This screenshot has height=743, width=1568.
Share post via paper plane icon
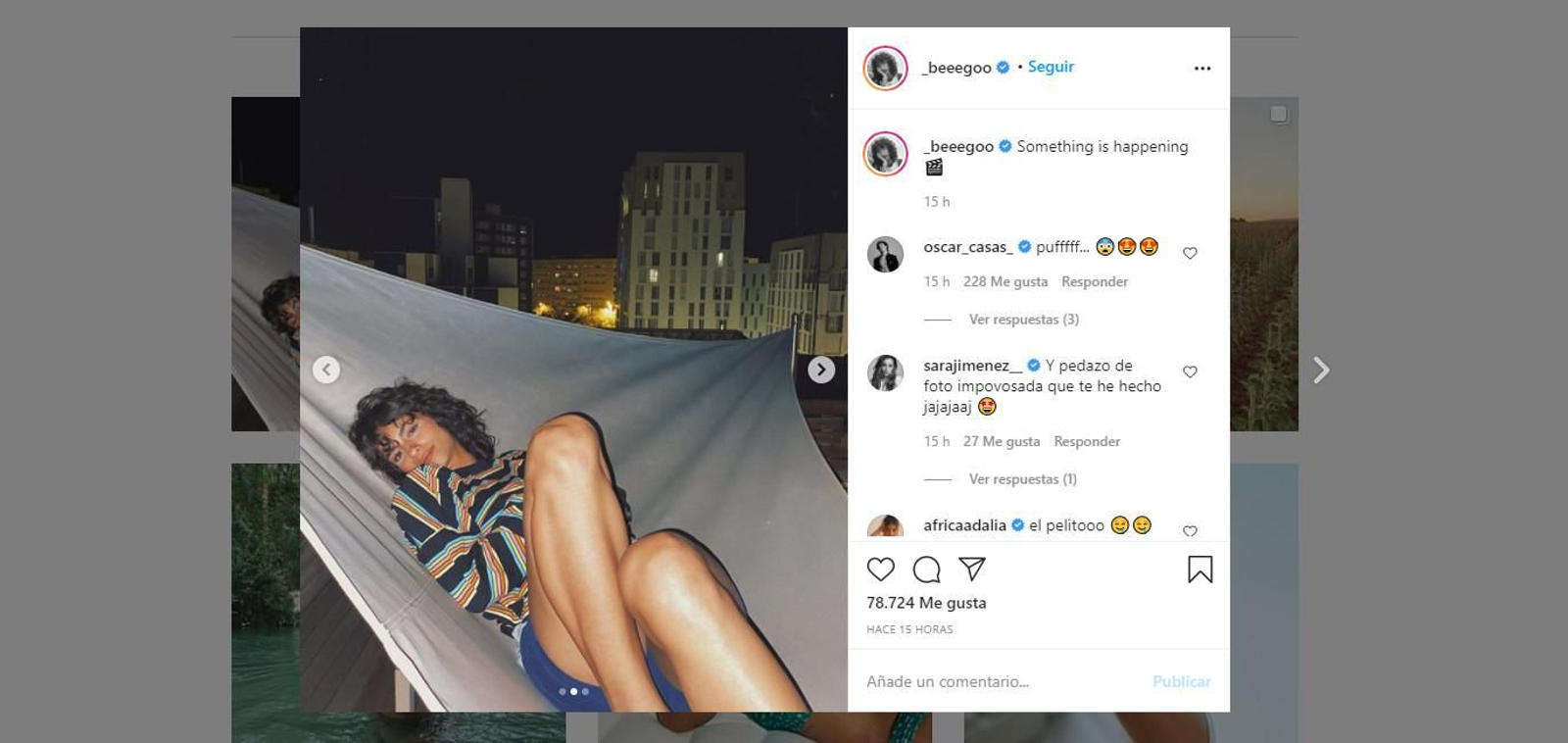(971, 569)
